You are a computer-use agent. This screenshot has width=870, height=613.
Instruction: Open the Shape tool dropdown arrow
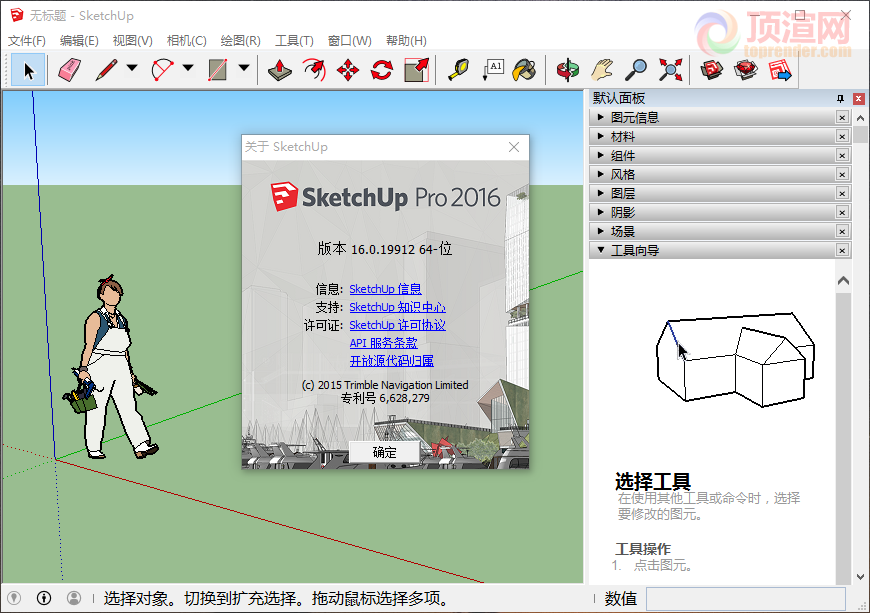(244, 68)
